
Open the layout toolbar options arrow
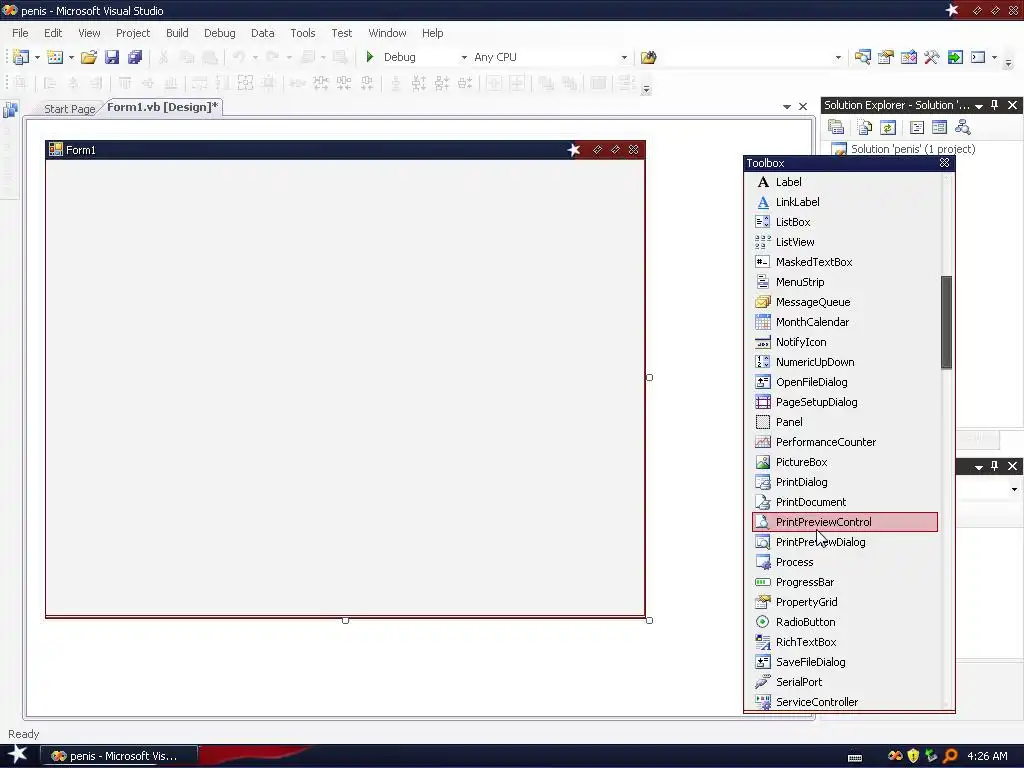[x=646, y=88]
